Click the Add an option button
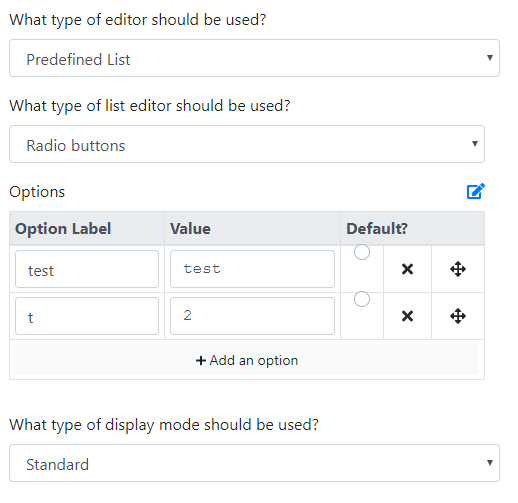This screenshot has width=518, height=503. [247, 360]
